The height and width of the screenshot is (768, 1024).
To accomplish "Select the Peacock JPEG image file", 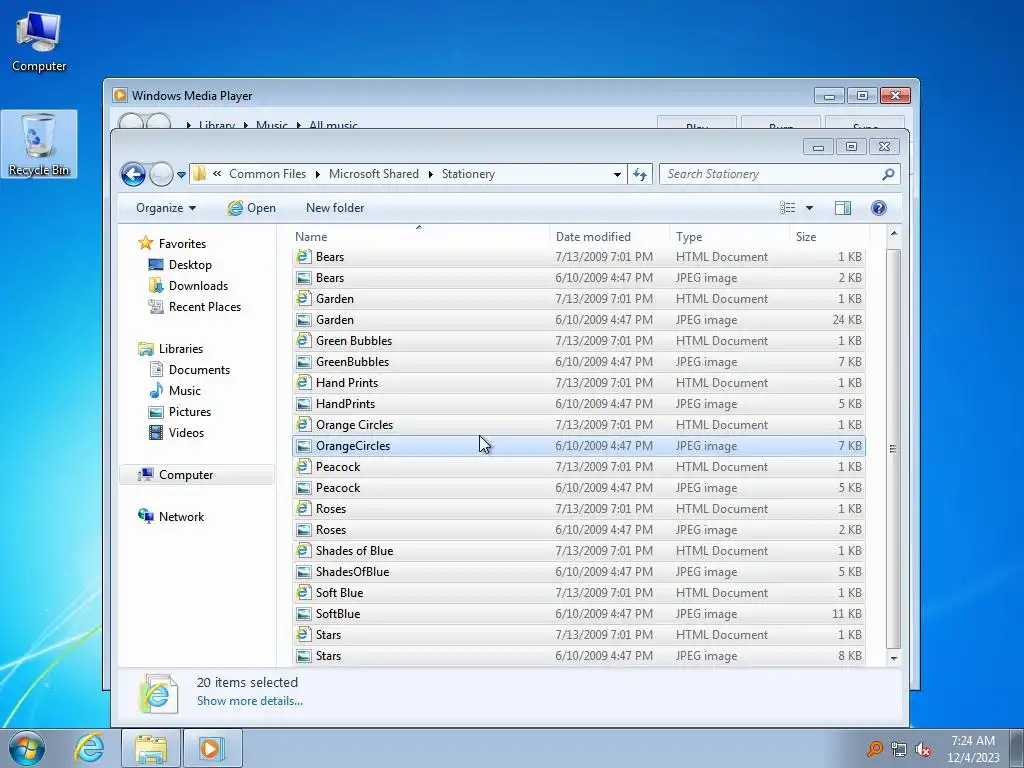I will pyautogui.click(x=579, y=488).
